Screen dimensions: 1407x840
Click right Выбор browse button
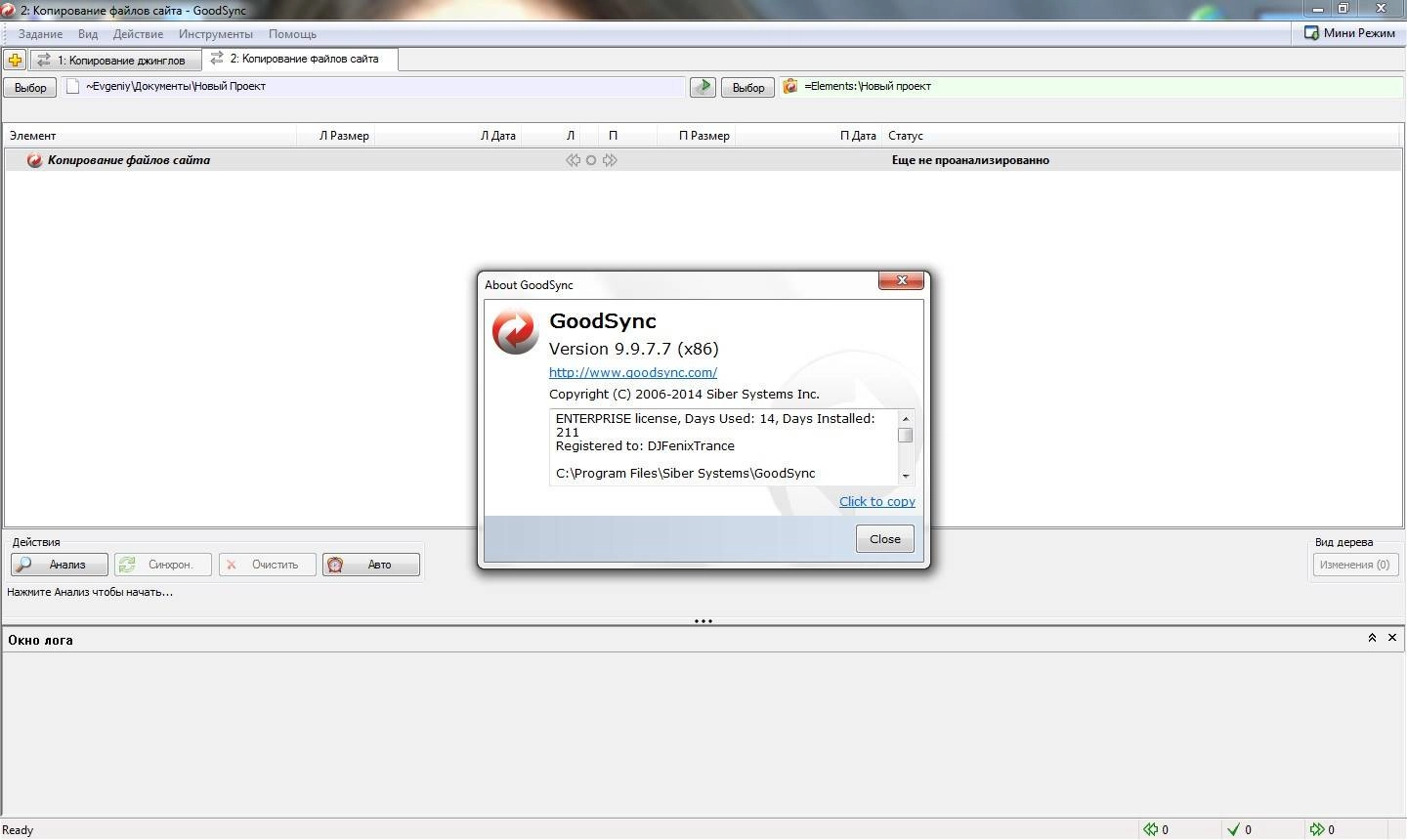pos(748,87)
